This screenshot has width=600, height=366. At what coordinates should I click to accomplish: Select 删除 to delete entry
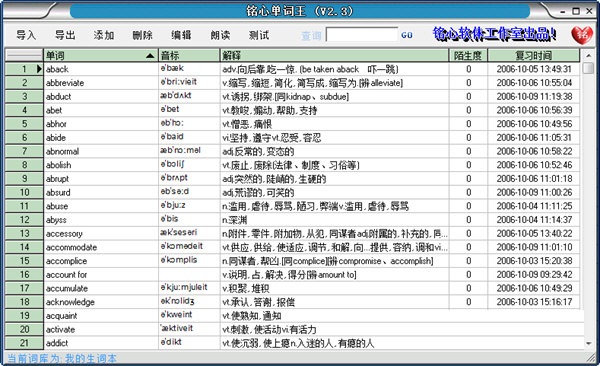coord(143,35)
